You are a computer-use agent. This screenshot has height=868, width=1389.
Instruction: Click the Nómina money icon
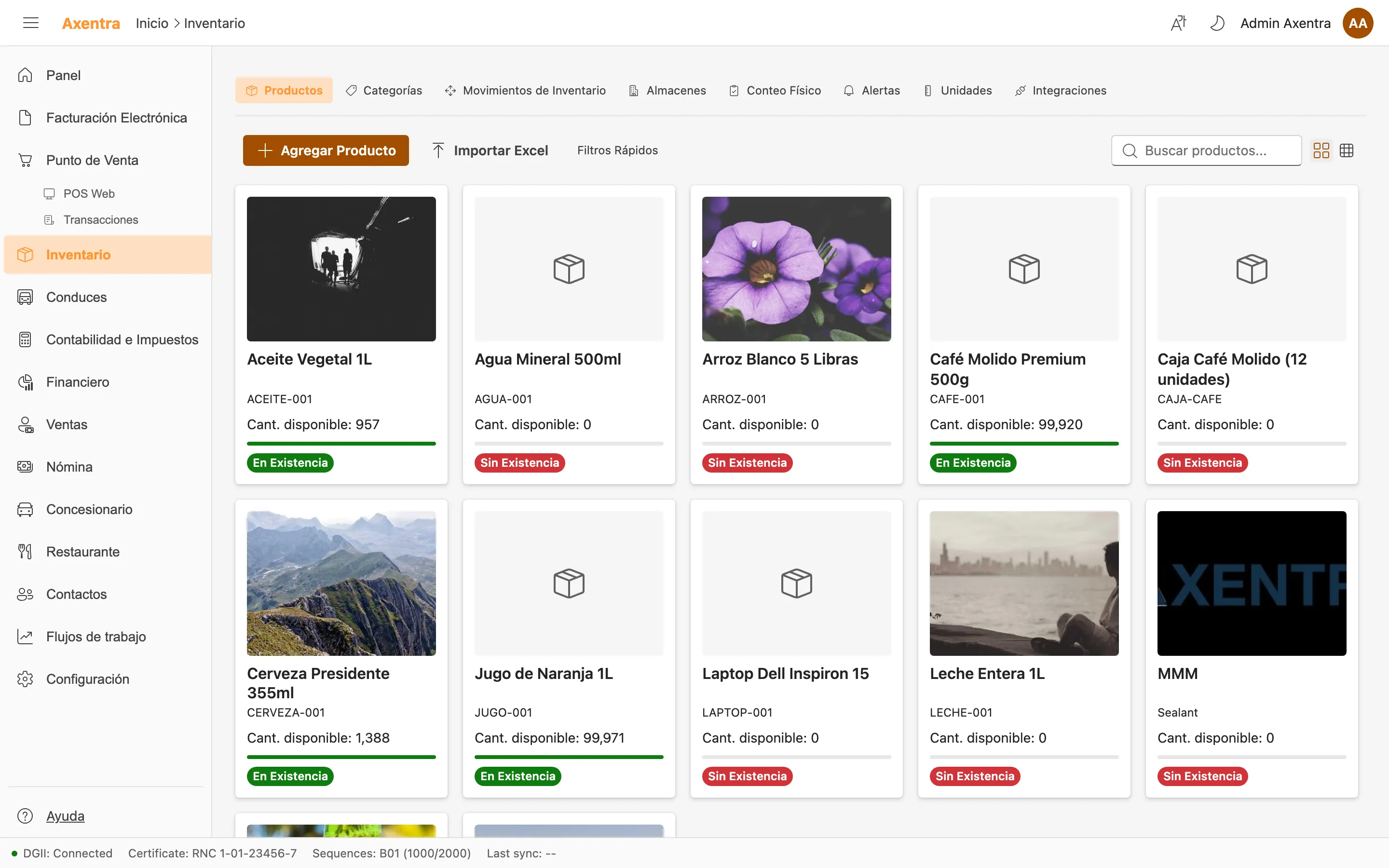pyautogui.click(x=25, y=467)
